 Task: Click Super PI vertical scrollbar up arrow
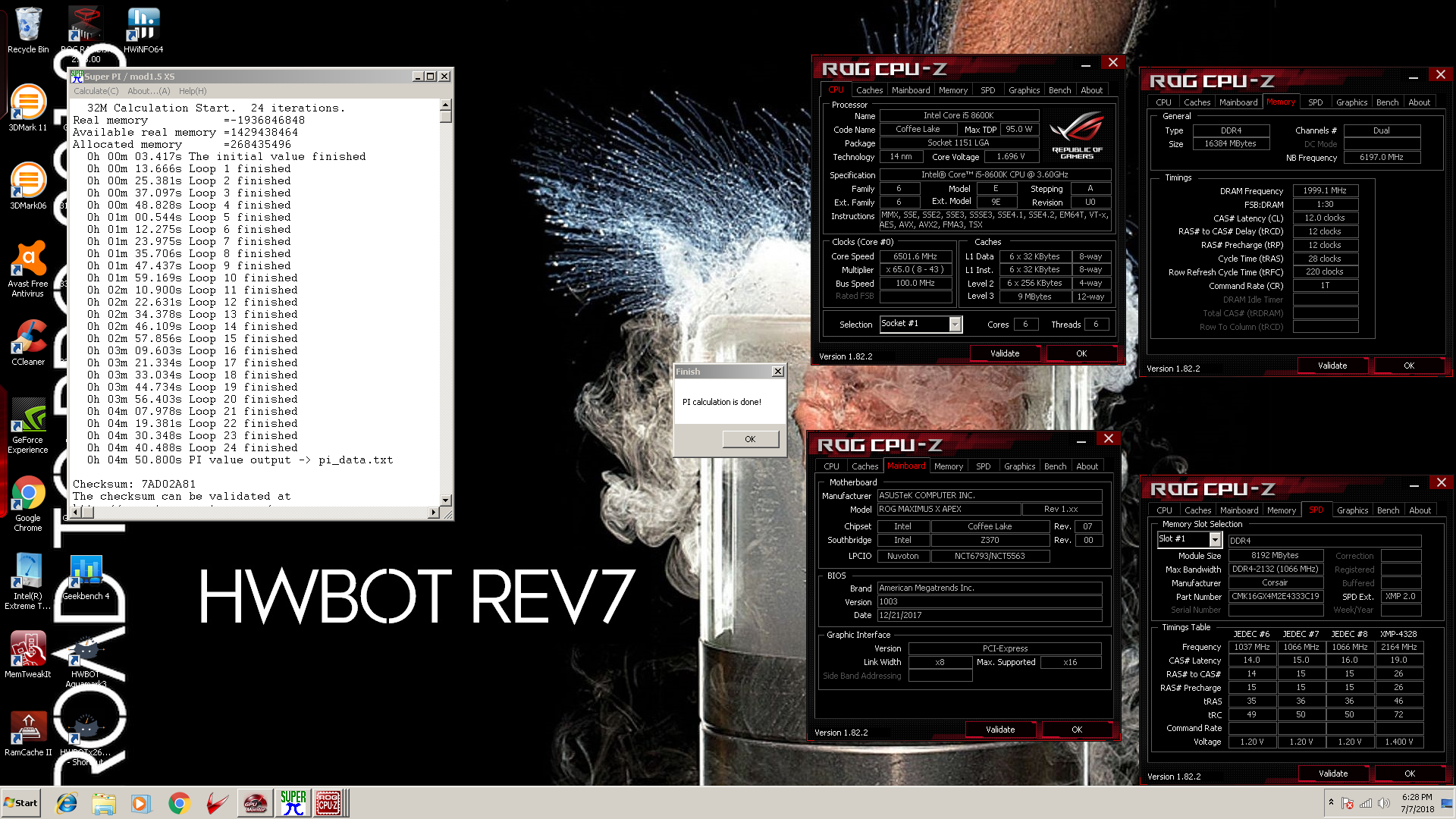[446, 105]
